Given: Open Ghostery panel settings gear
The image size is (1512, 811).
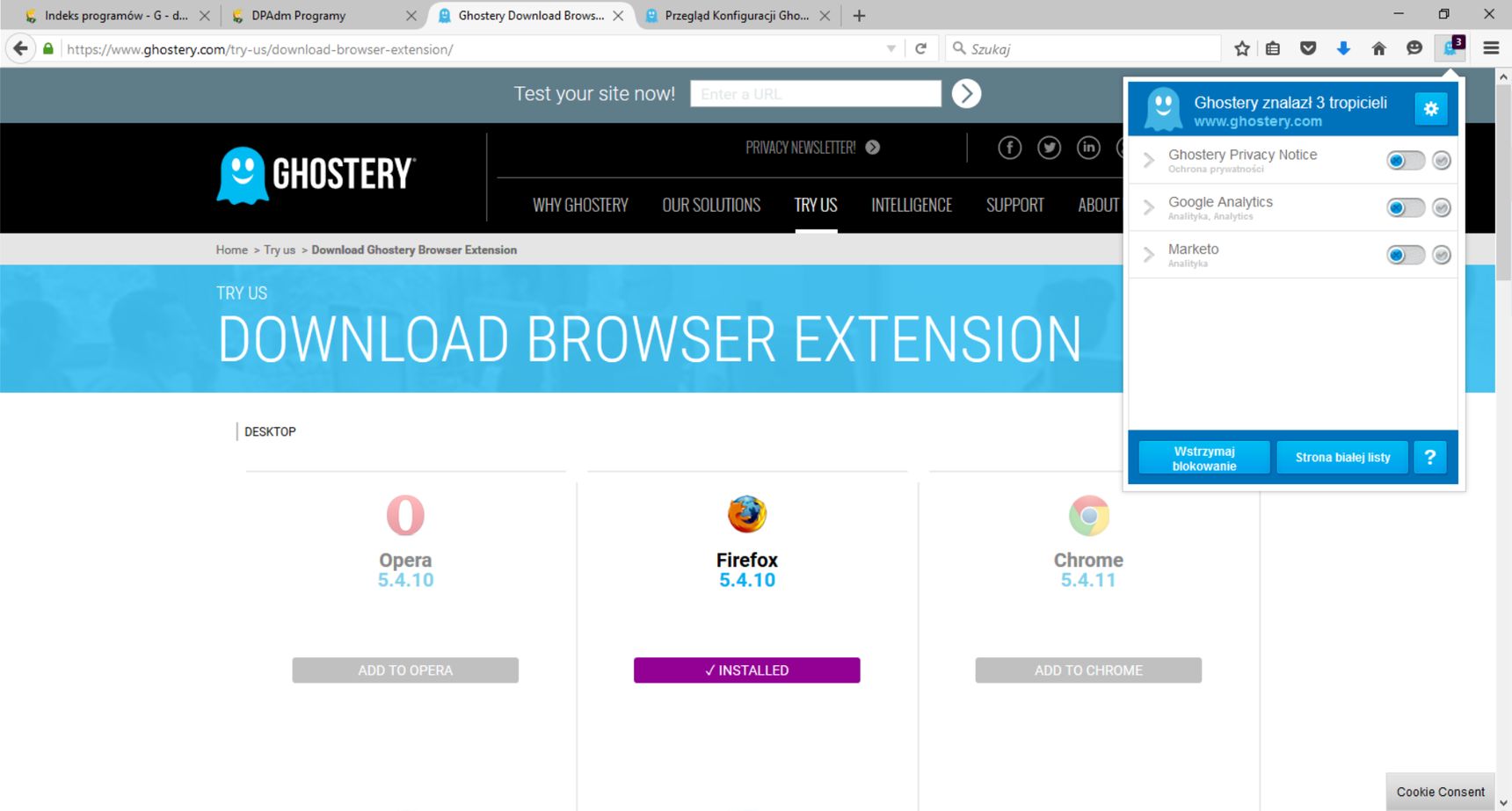Looking at the screenshot, I should click(1430, 109).
